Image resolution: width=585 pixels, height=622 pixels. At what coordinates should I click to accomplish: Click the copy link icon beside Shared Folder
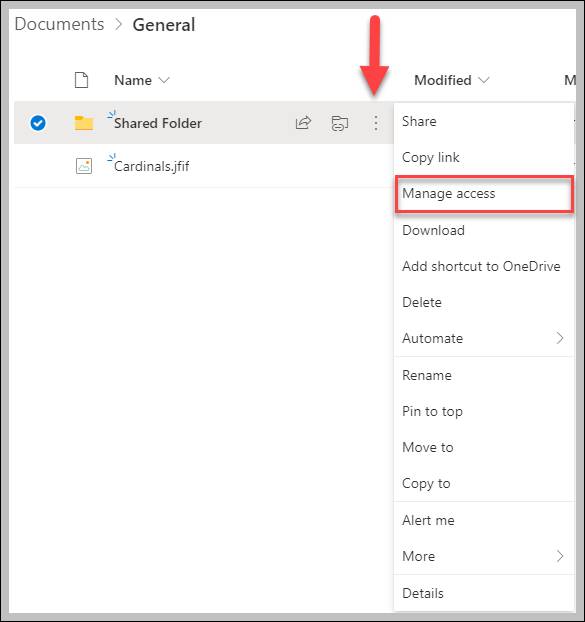tap(339, 123)
